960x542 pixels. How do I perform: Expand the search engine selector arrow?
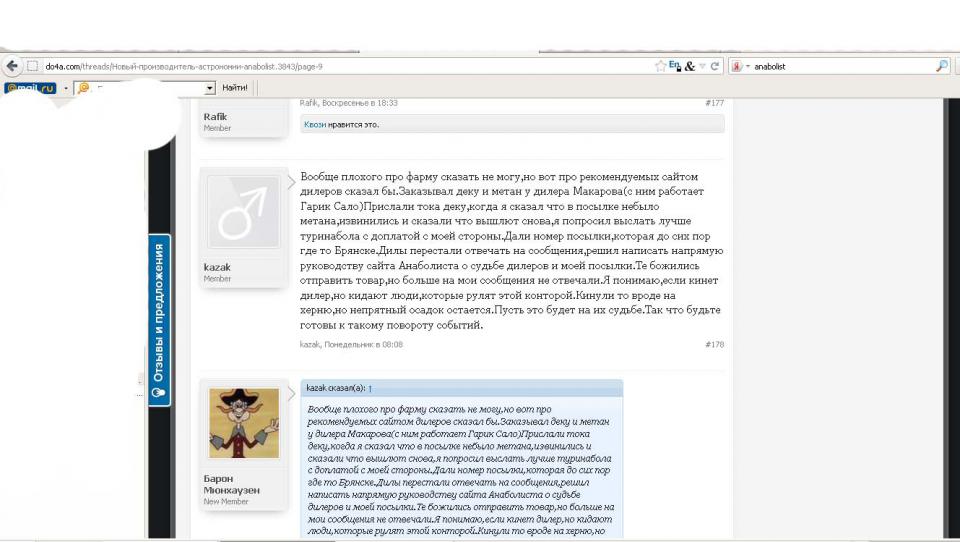point(748,66)
